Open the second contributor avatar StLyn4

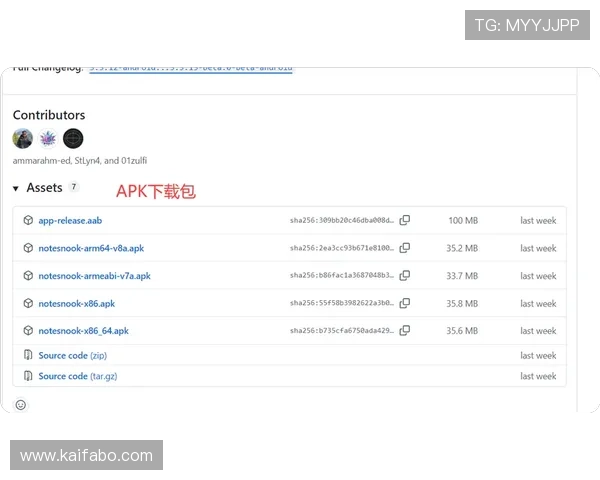tap(48, 139)
